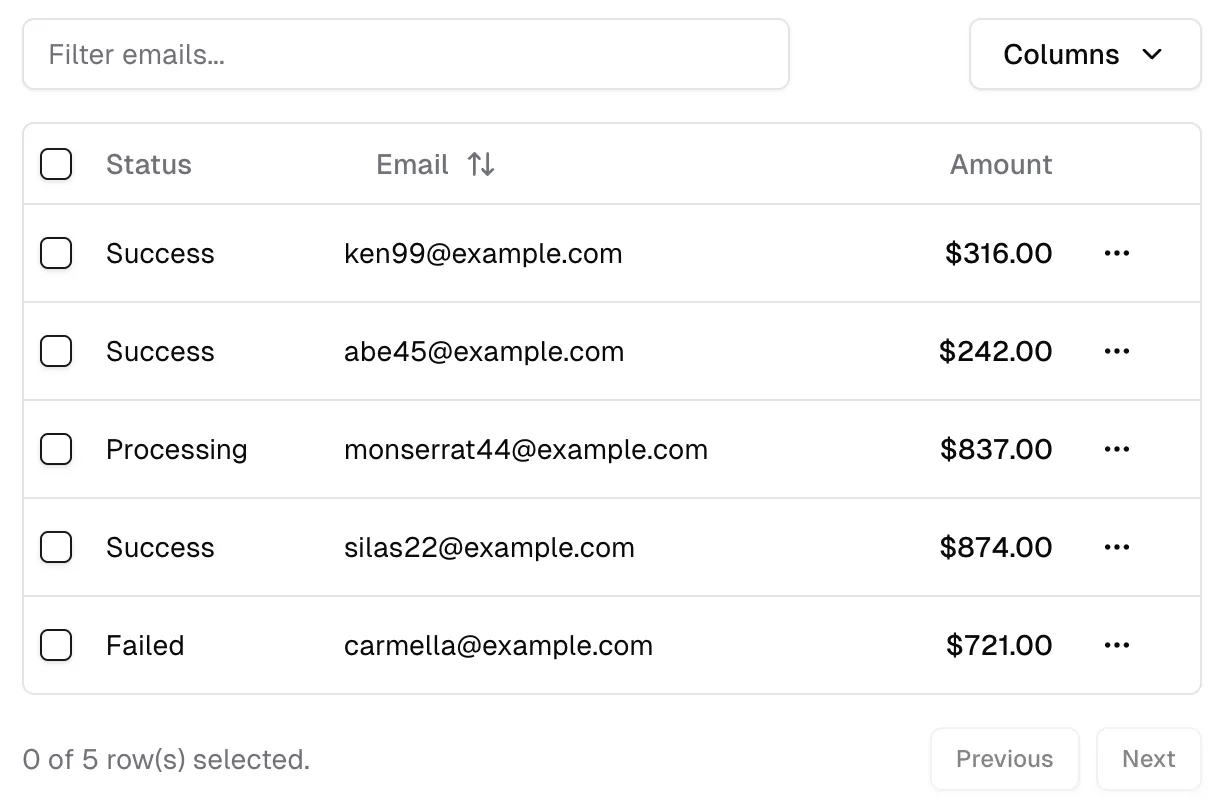This screenshot has height=802, width=1220.
Task: Check the Processing row checkbox
Action: (x=56, y=450)
